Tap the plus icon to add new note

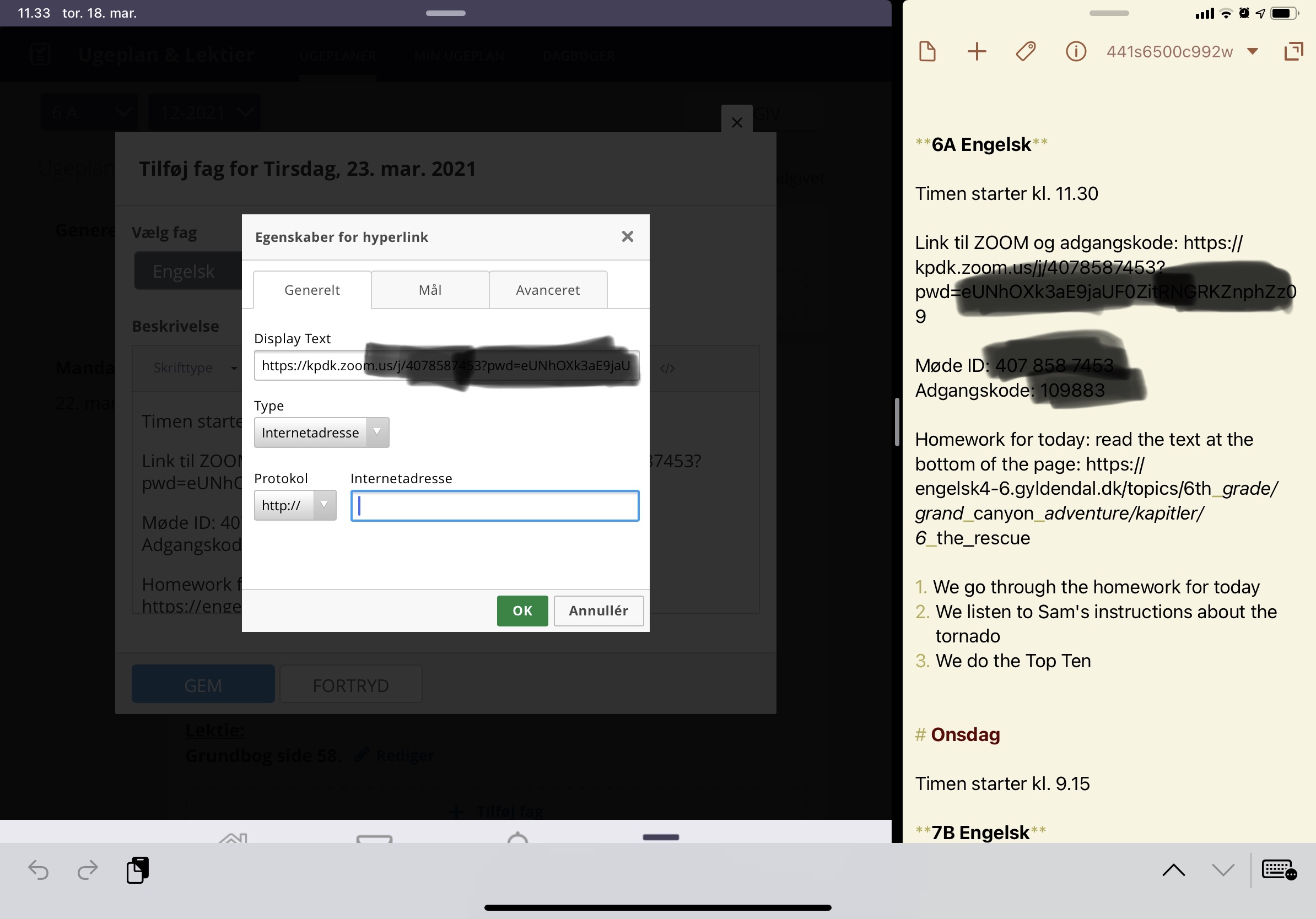click(x=977, y=52)
